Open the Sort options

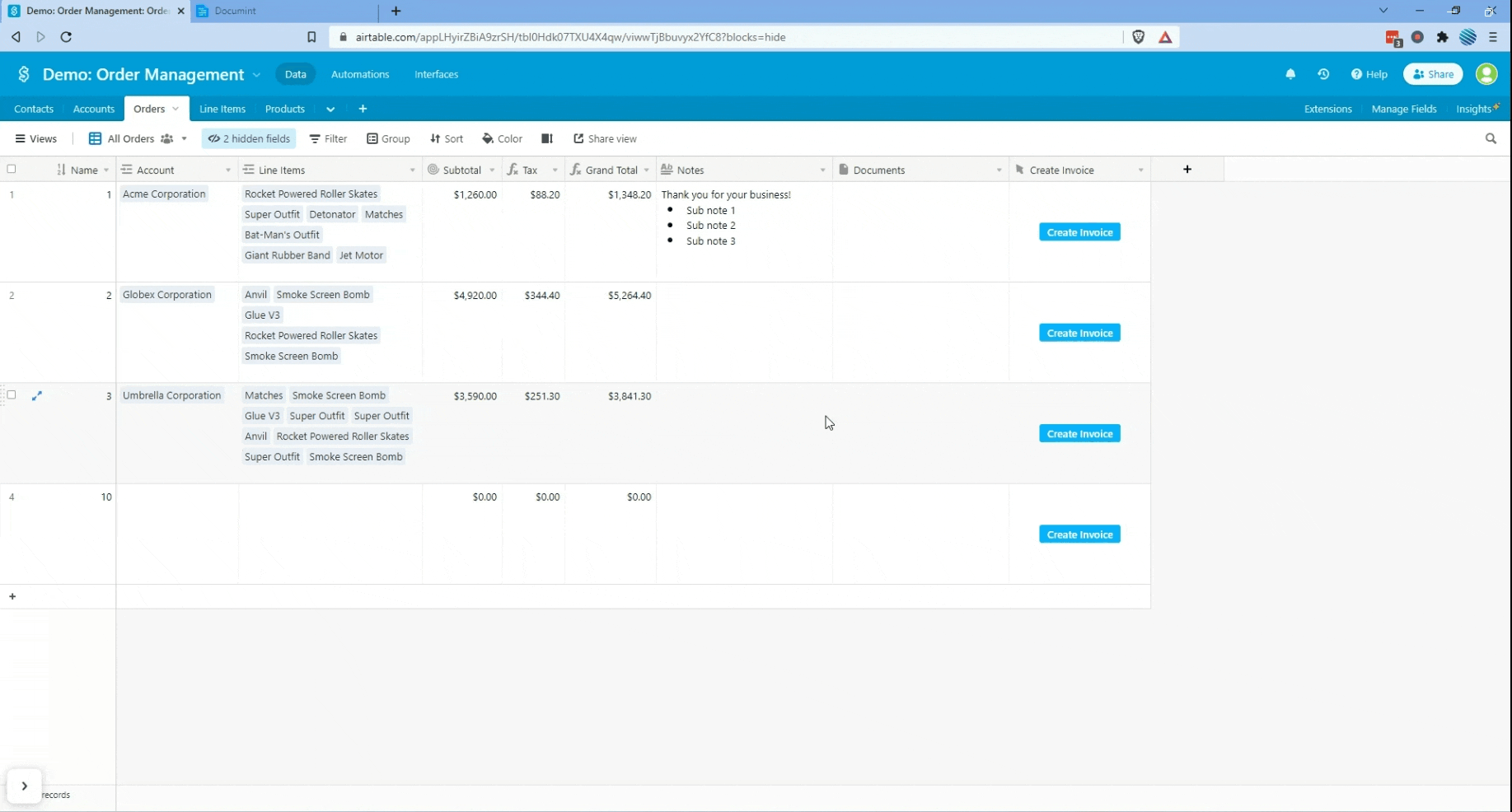447,138
